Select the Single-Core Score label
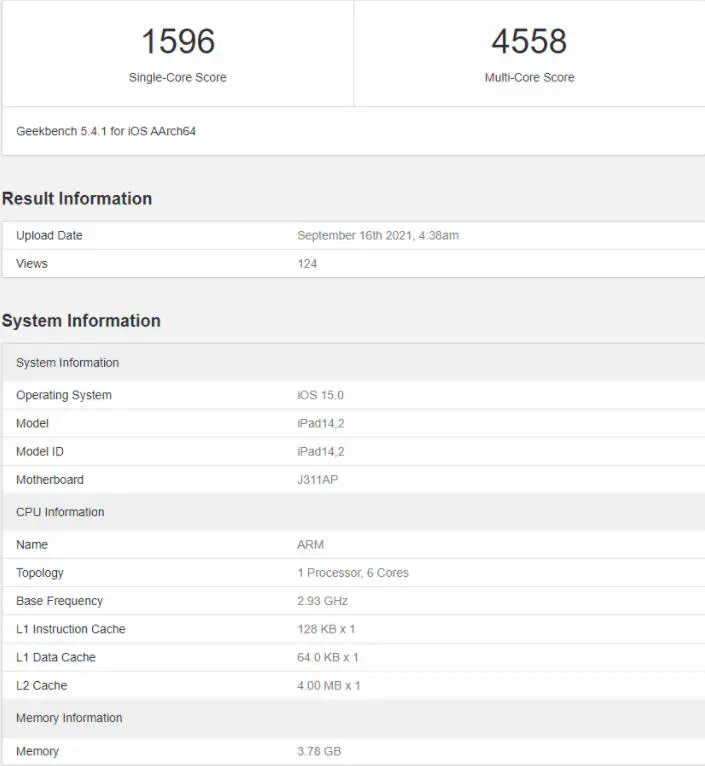Viewport: 705px width, 766px height. click(x=177, y=77)
